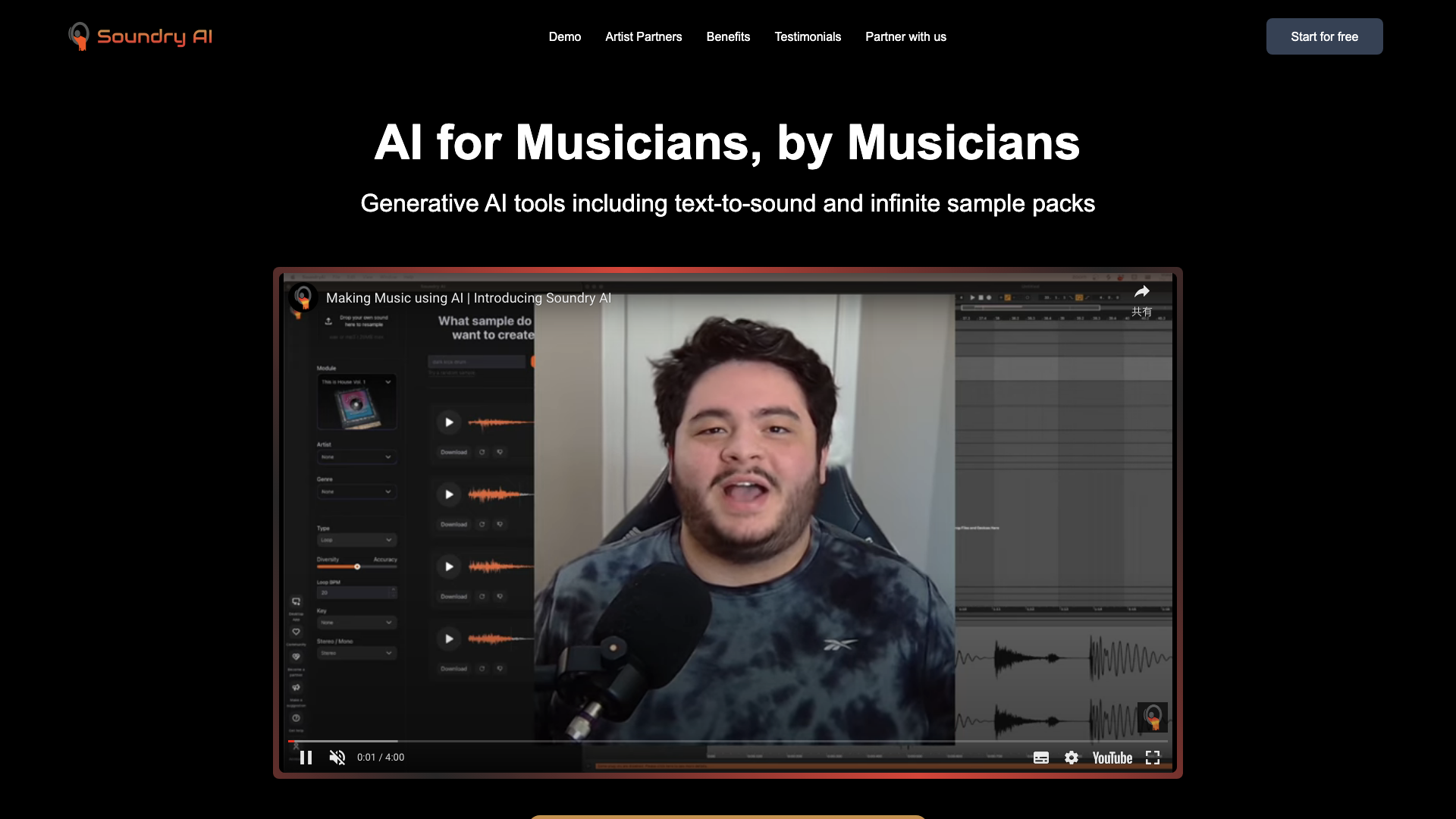Image resolution: width=1456 pixels, height=819 pixels.
Task: Unmute the video's sound
Action: pyautogui.click(x=337, y=758)
